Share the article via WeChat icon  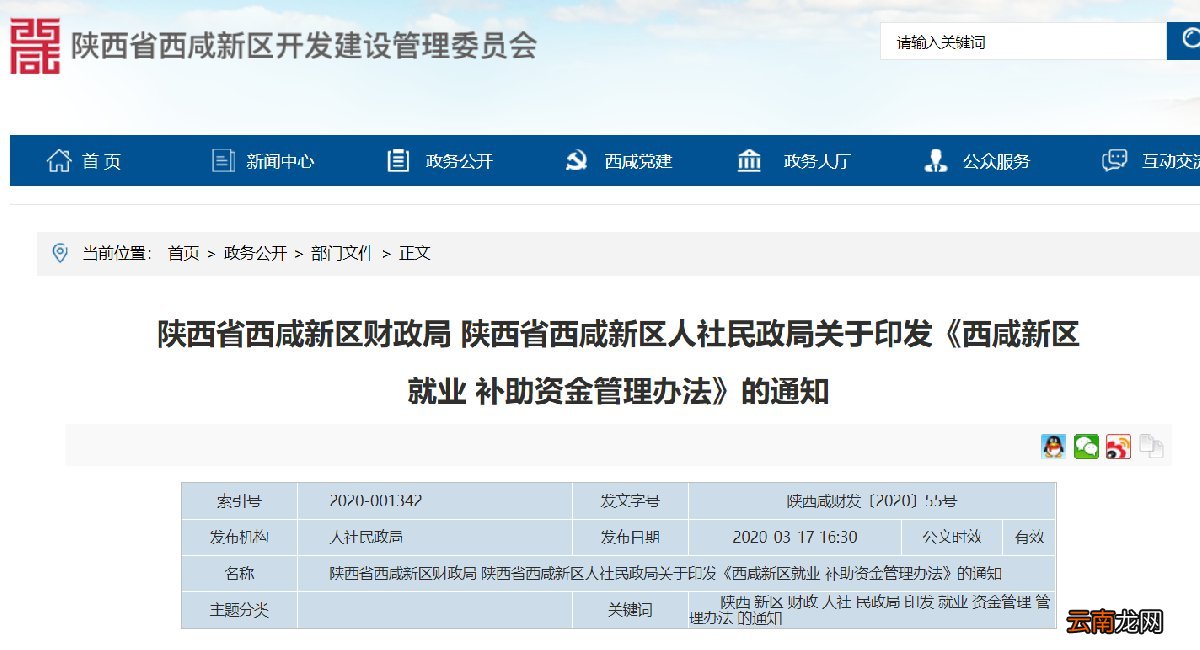(x=1085, y=446)
